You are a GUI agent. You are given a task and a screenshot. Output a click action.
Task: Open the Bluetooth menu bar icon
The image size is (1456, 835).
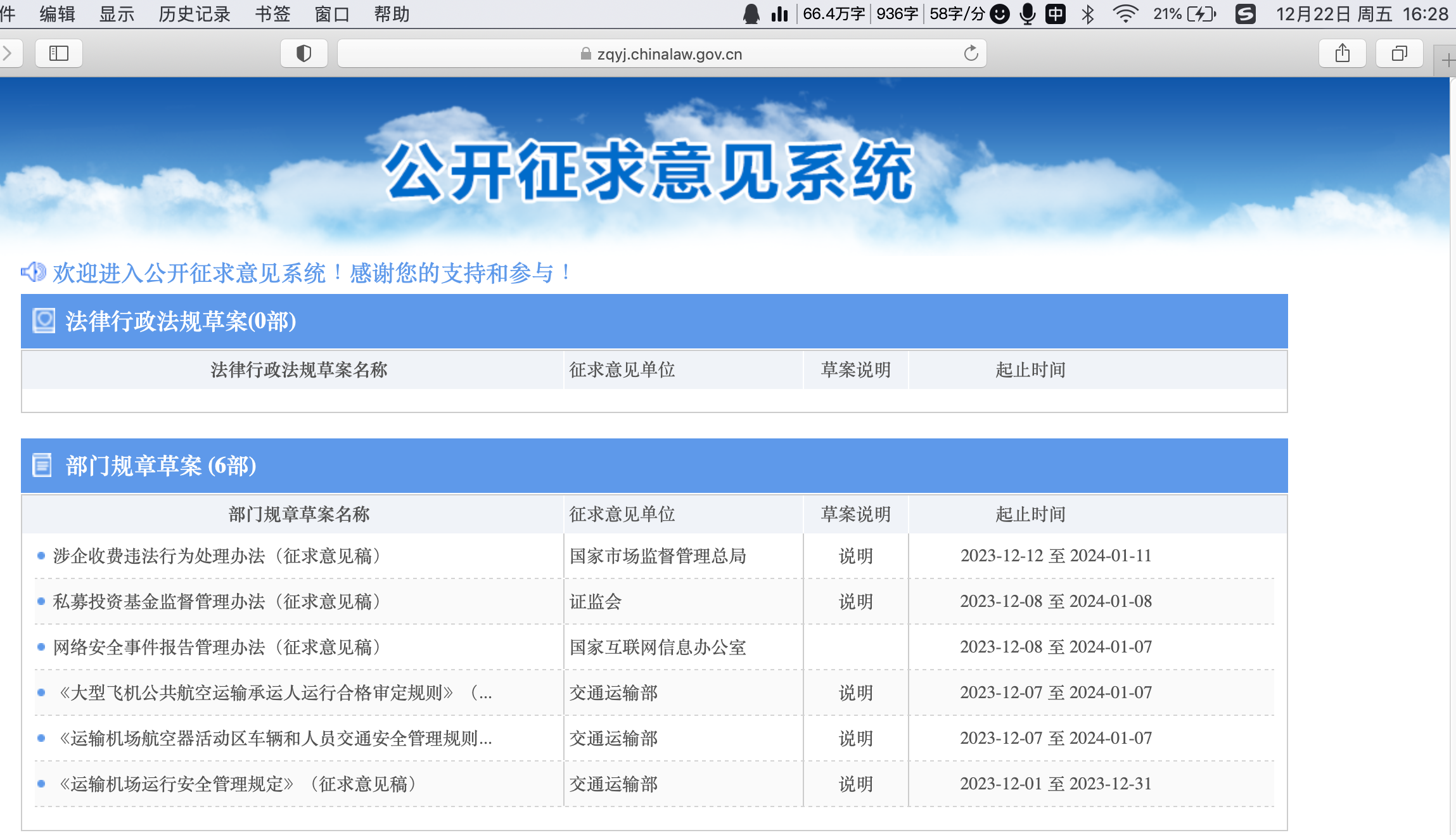point(1088,14)
